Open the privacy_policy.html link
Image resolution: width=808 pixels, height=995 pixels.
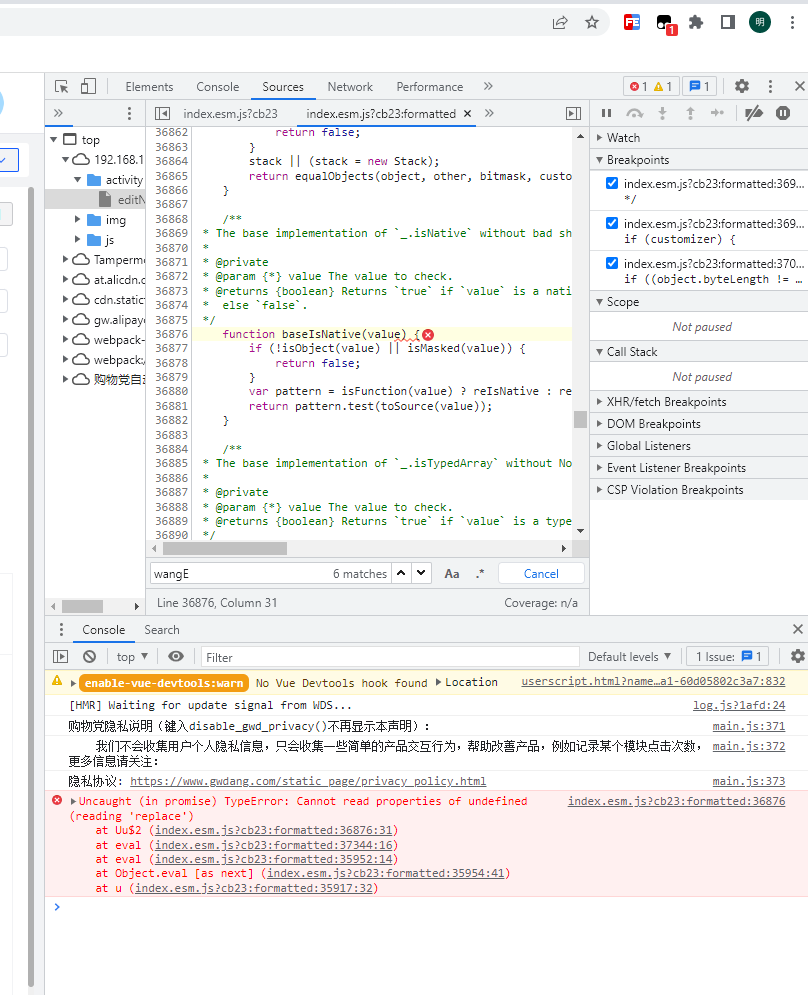[308, 781]
